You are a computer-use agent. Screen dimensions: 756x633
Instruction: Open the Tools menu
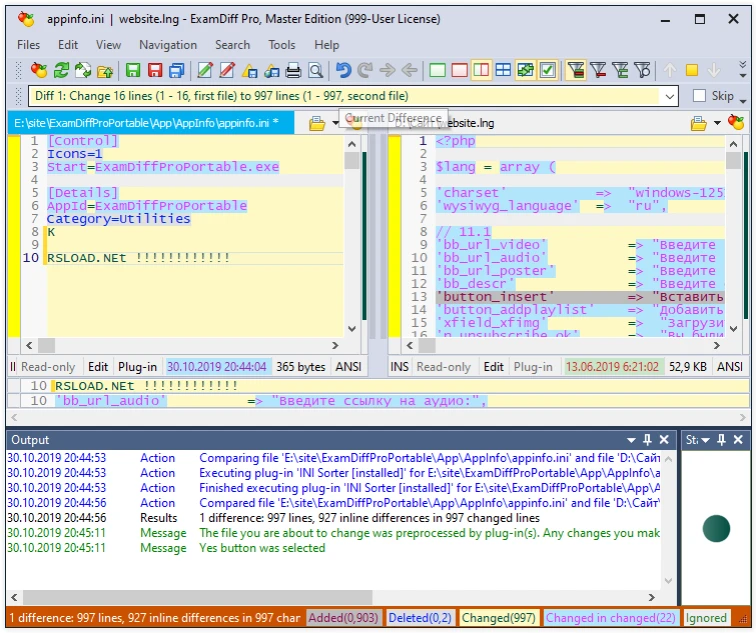(x=282, y=45)
